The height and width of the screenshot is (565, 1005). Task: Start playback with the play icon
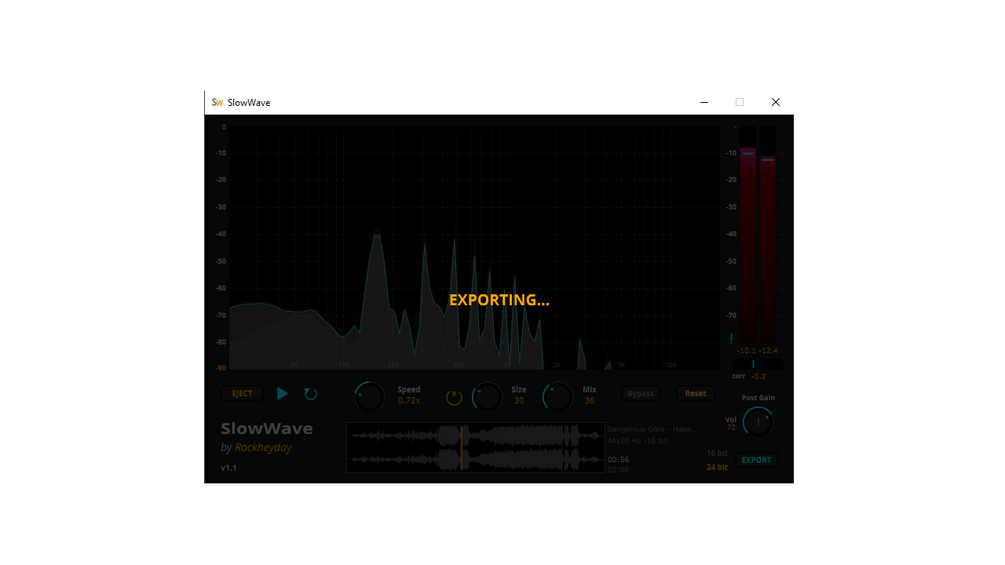[x=282, y=393]
